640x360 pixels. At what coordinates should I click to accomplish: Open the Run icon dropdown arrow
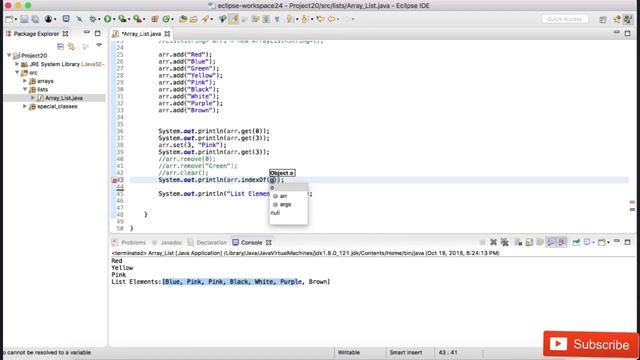(x=113, y=19)
